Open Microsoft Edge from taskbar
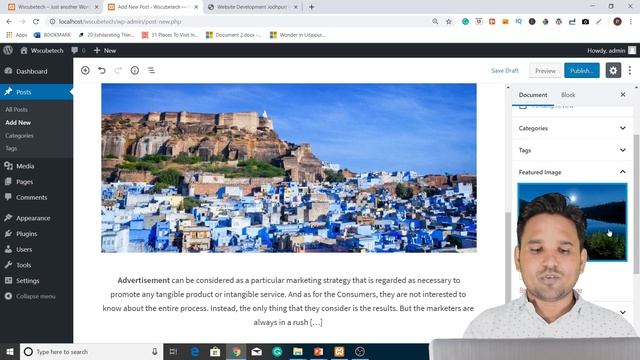This screenshot has height=360, width=640. coord(195,351)
